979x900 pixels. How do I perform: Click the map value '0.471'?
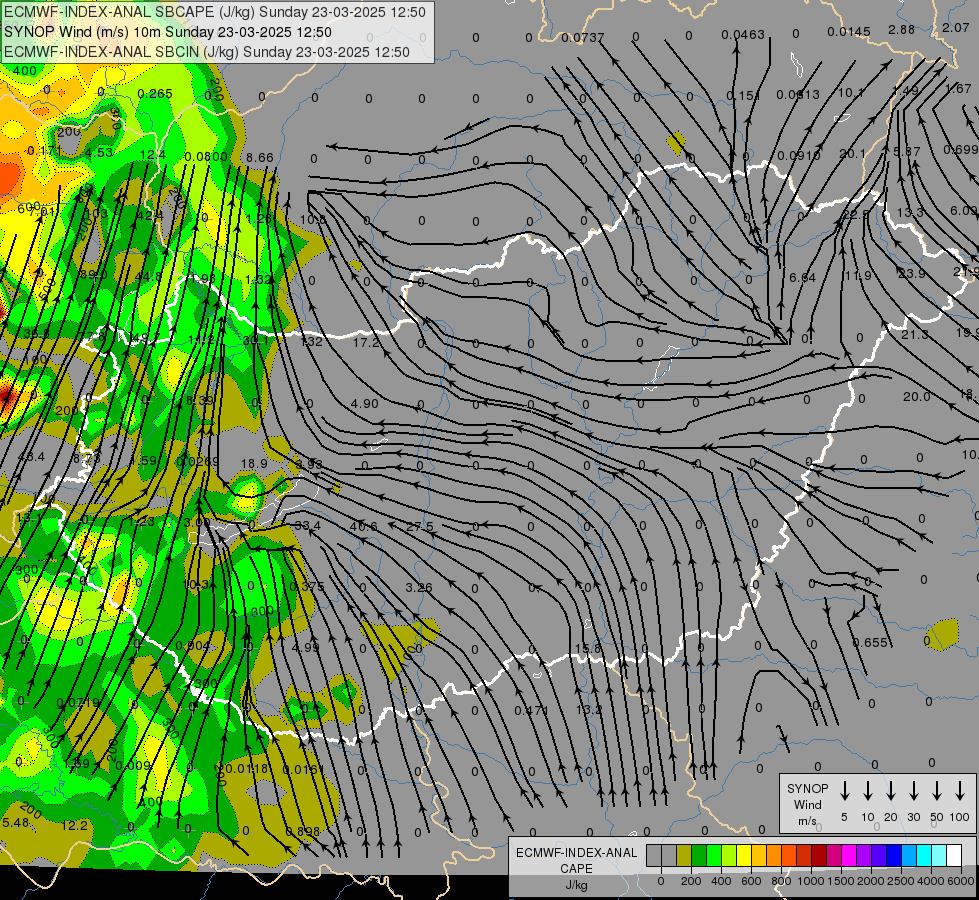coord(532,710)
